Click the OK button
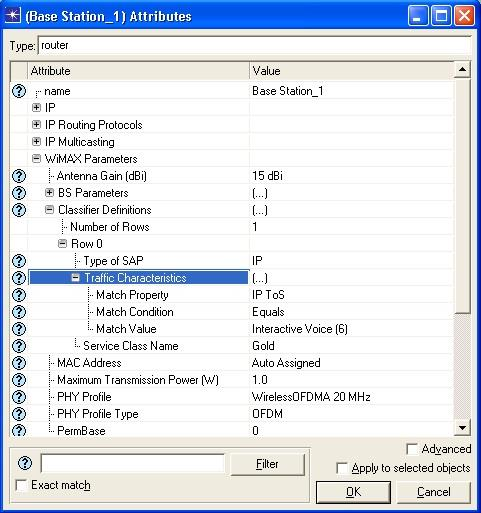Screen dimensions: 481x513 [353, 492]
